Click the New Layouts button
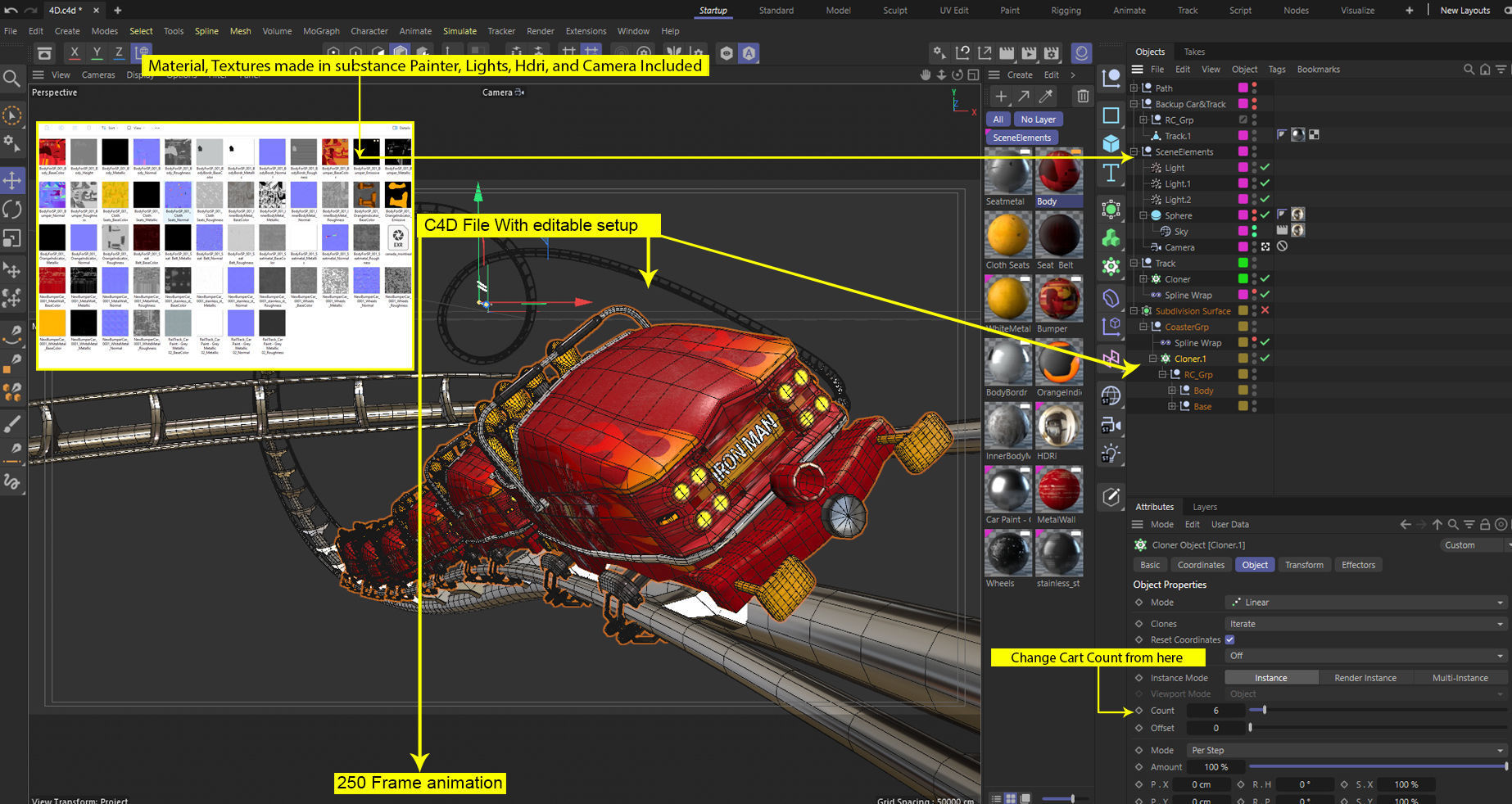 (x=1464, y=11)
